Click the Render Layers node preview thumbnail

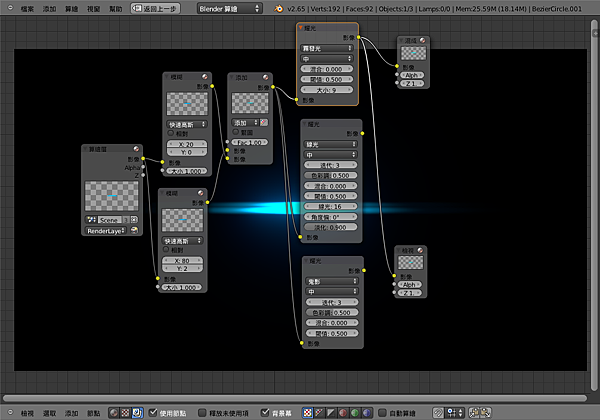(112, 196)
